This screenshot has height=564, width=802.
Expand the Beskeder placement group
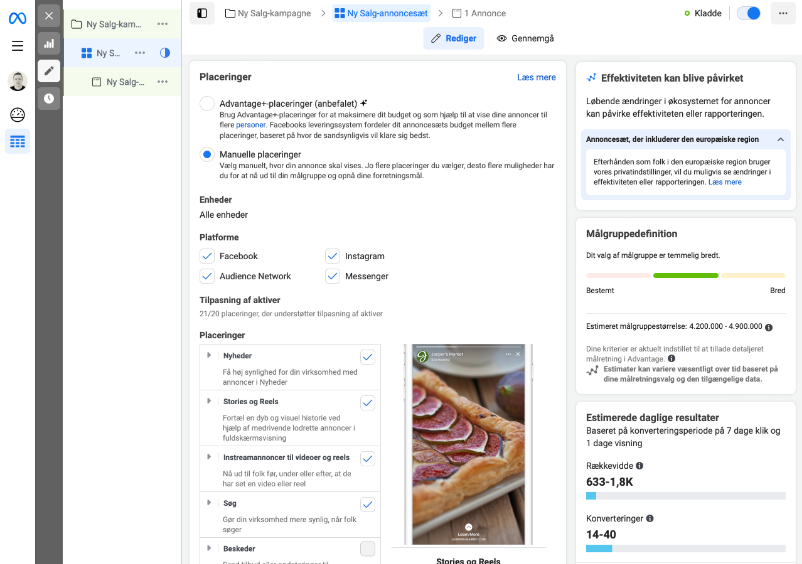click(209, 548)
